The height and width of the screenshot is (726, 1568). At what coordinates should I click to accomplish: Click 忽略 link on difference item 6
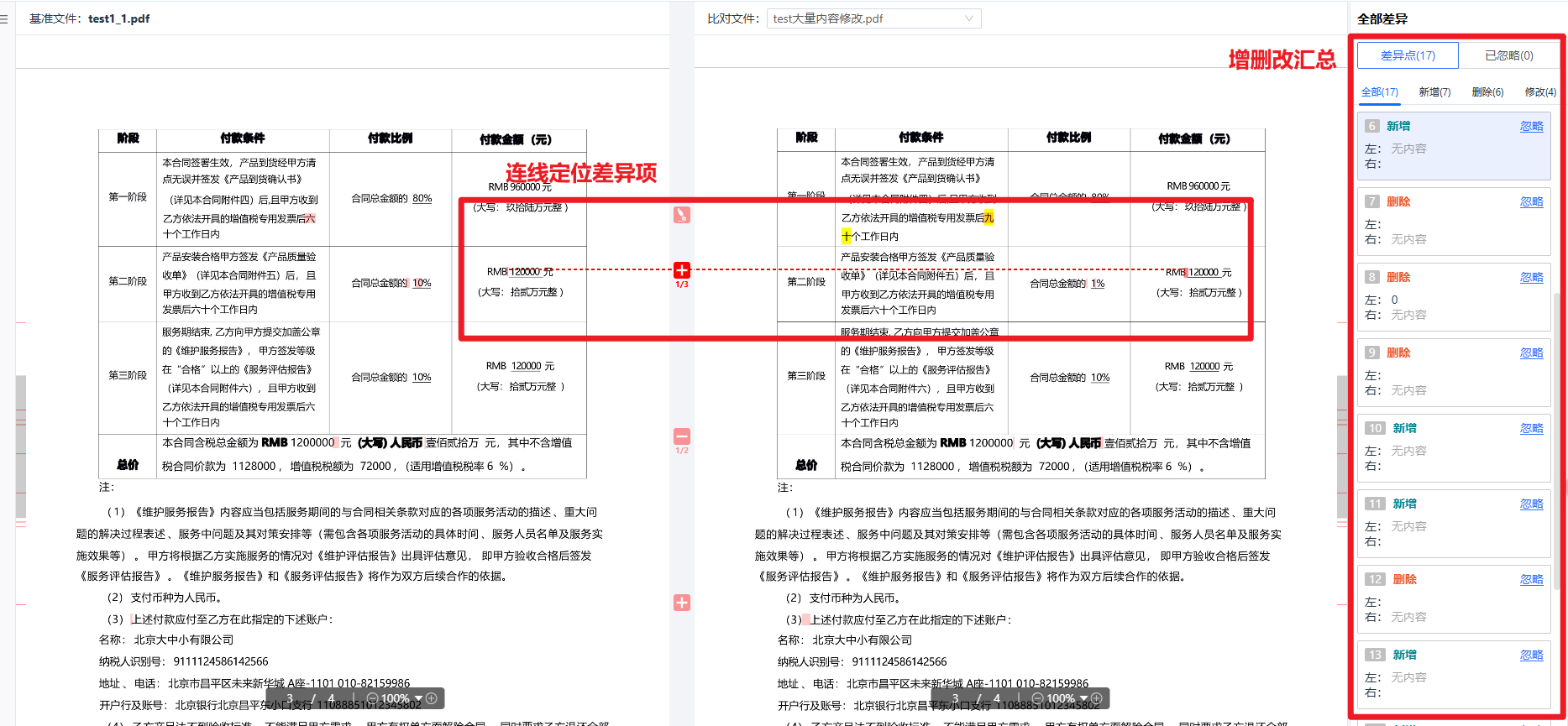tap(1531, 126)
